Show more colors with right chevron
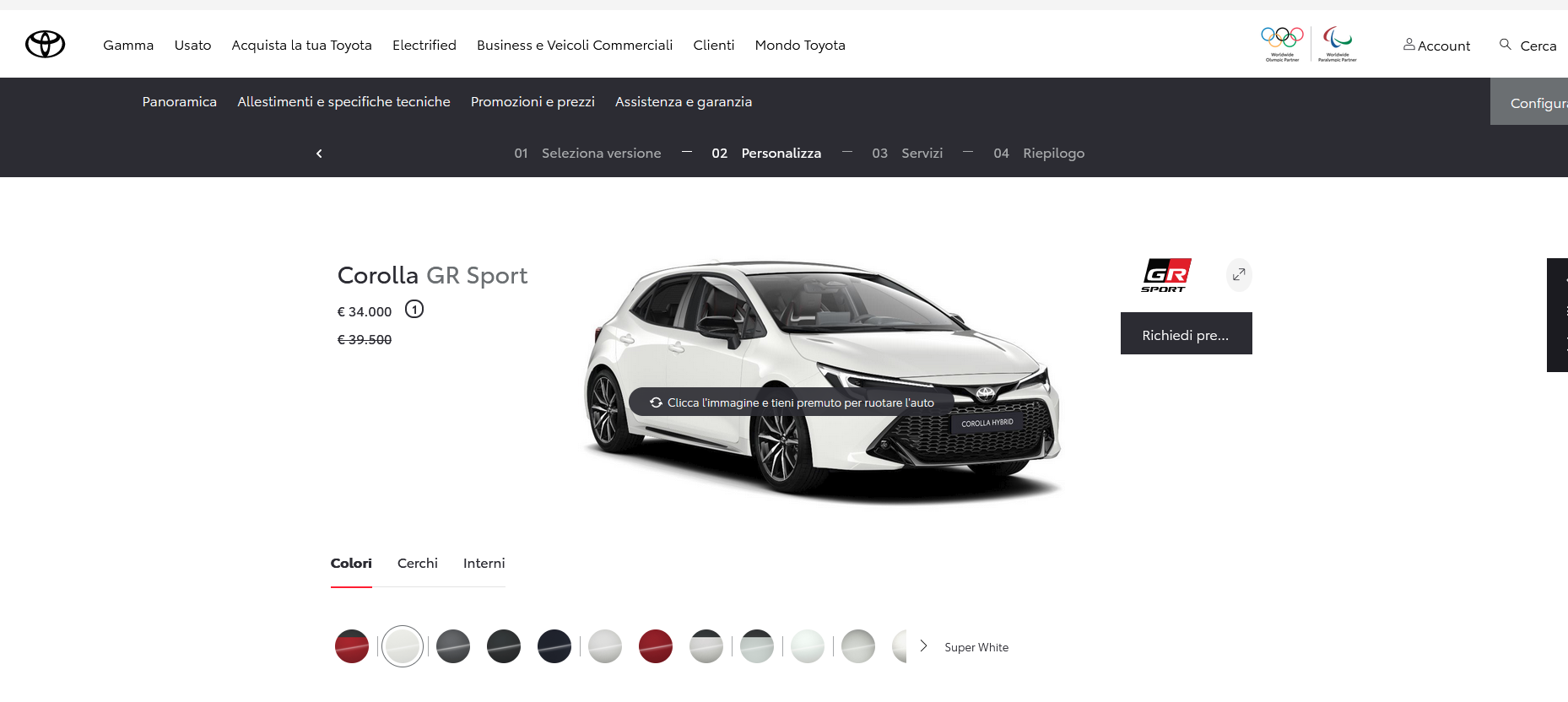Screen dimensions: 1568x702 pos(923,646)
